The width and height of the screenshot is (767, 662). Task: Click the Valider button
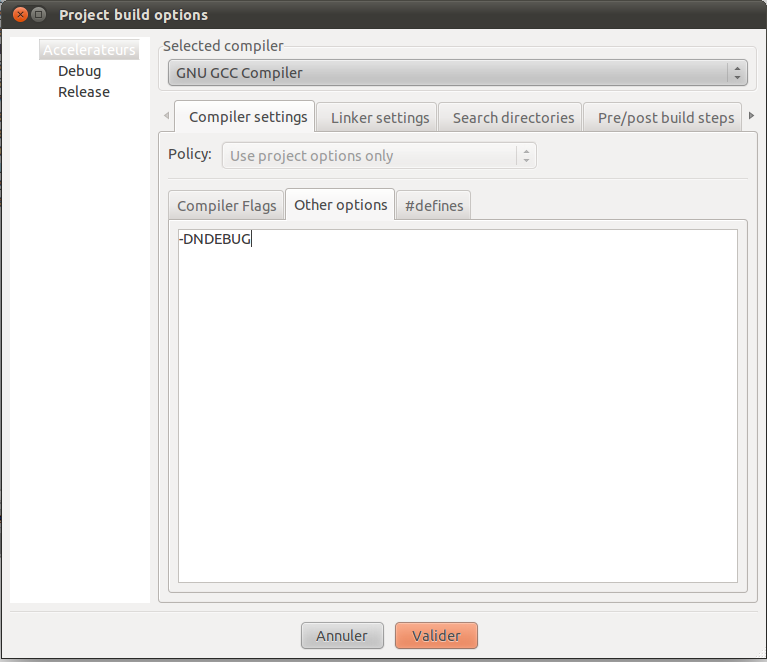(436, 636)
